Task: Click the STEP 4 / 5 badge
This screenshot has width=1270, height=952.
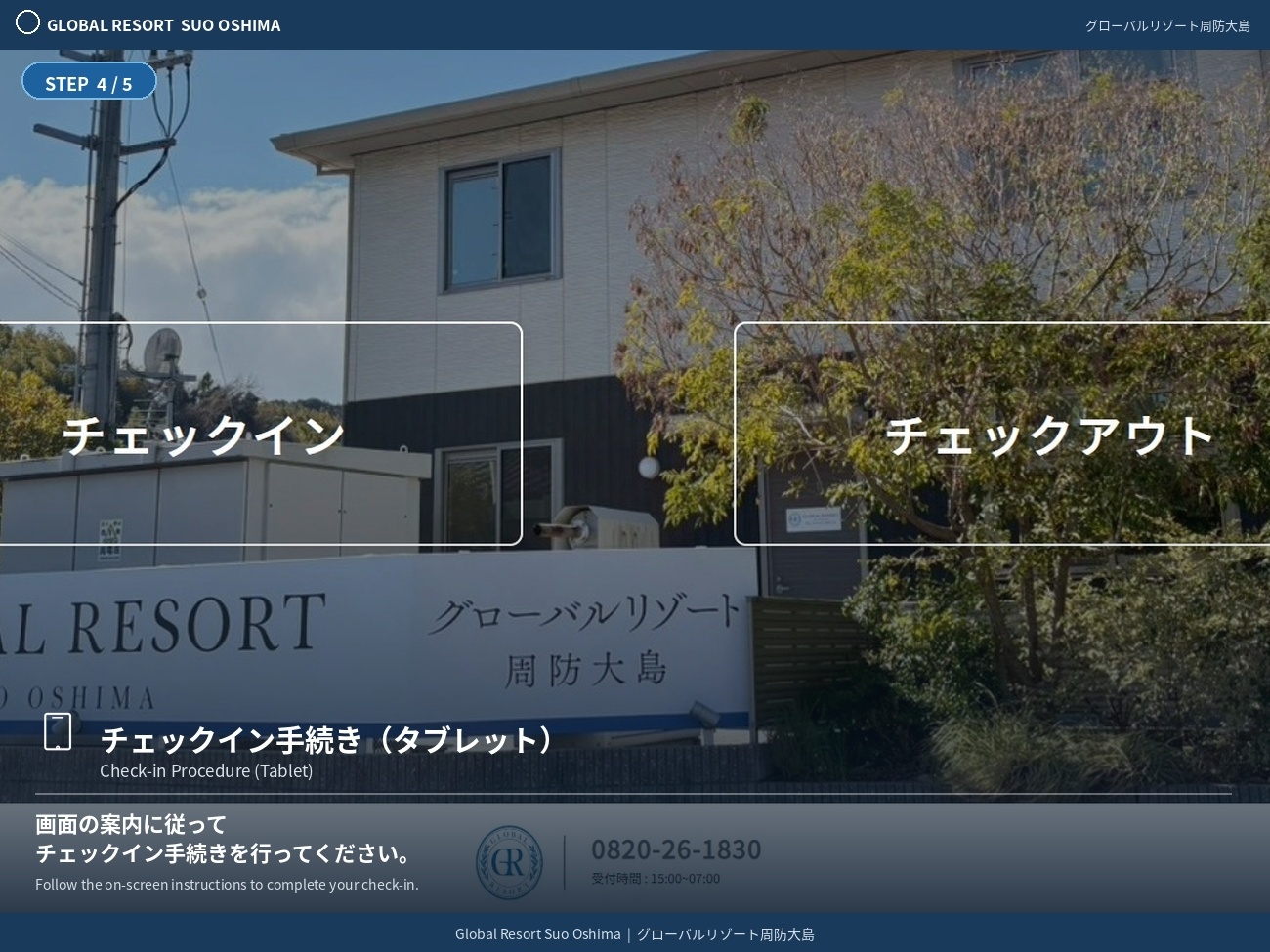Action: coord(89,83)
